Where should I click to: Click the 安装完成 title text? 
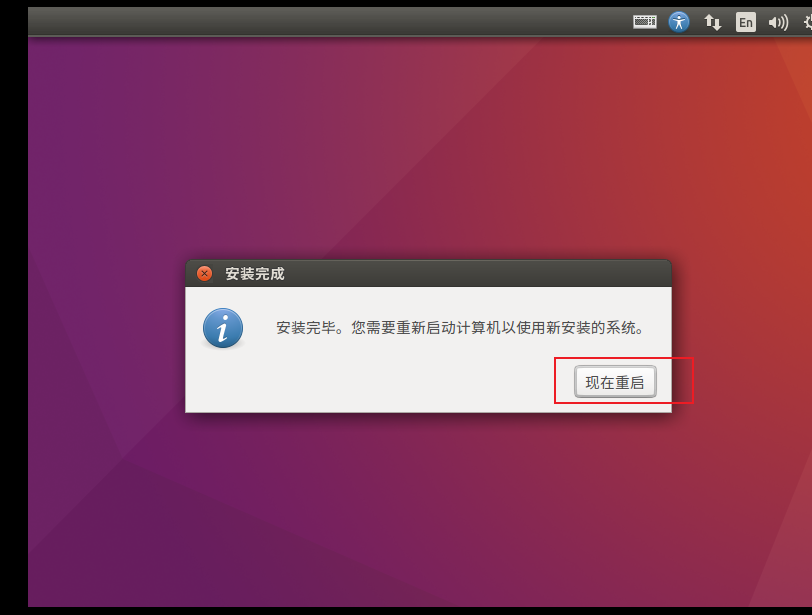click(x=255, y=274)
